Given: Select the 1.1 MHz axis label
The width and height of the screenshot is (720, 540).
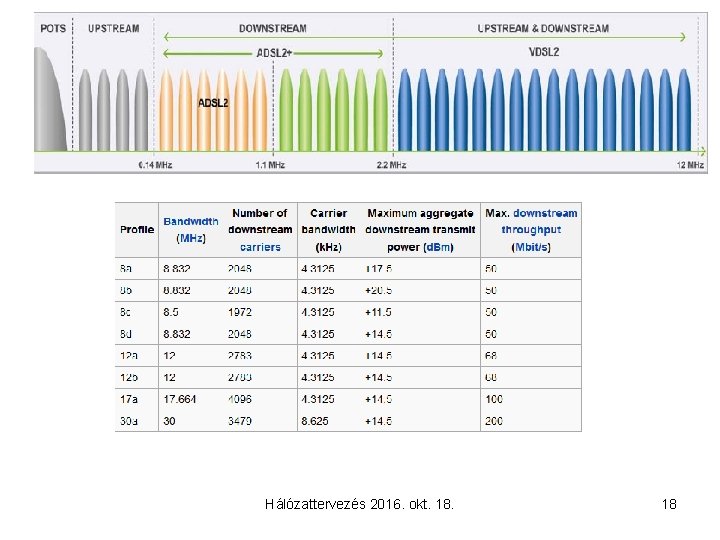Looking at the screenshot, I should 270,165.
